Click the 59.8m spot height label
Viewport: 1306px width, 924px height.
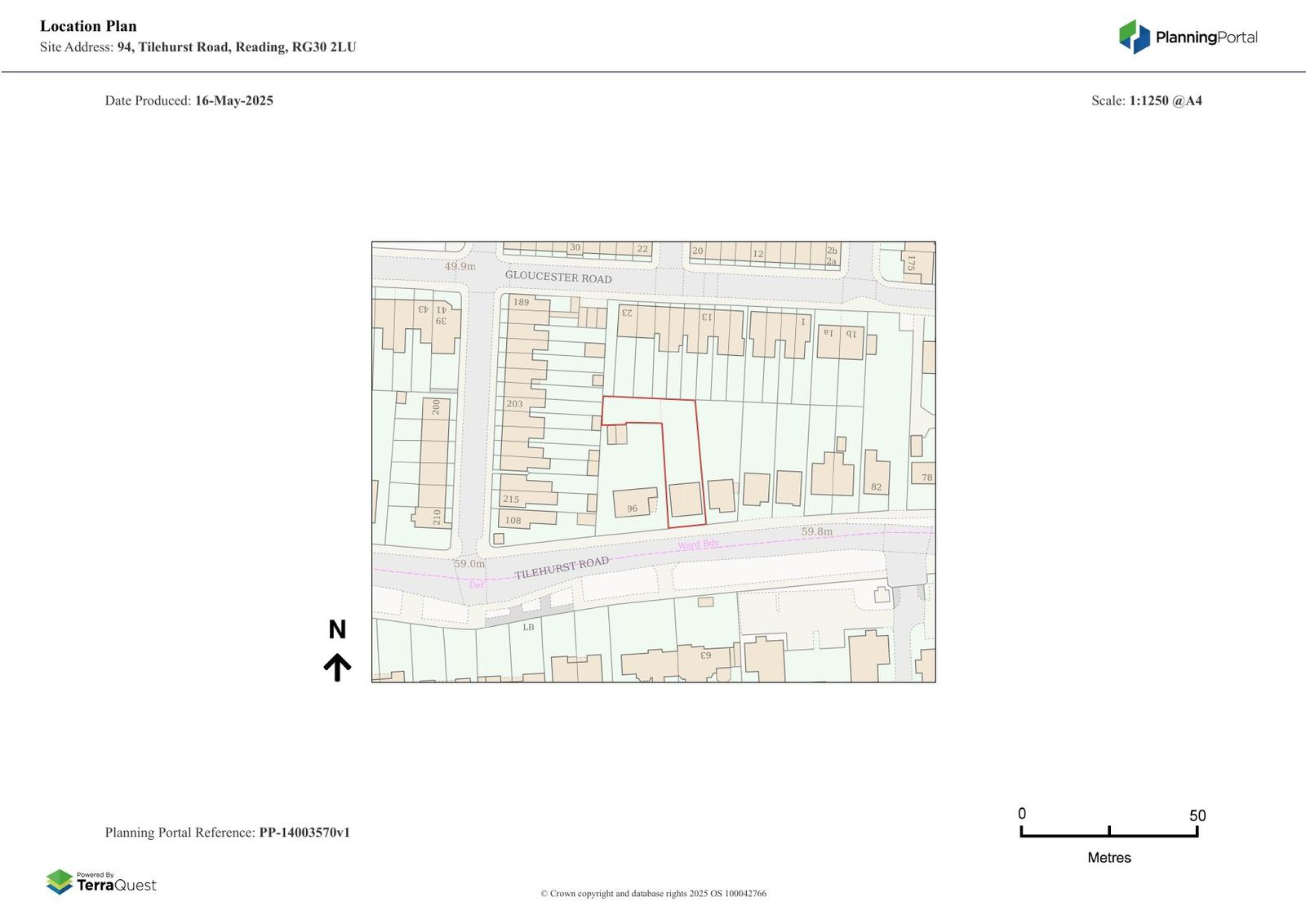pos(816,531)
